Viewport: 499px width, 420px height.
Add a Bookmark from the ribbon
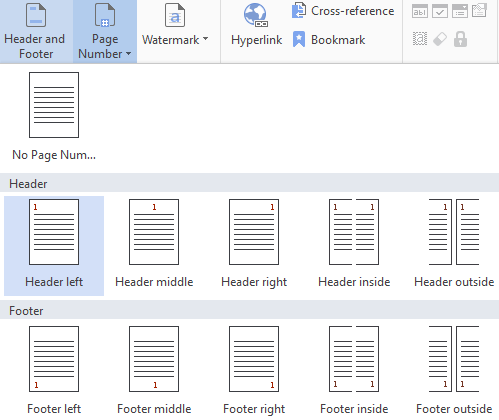pos(329,40)
